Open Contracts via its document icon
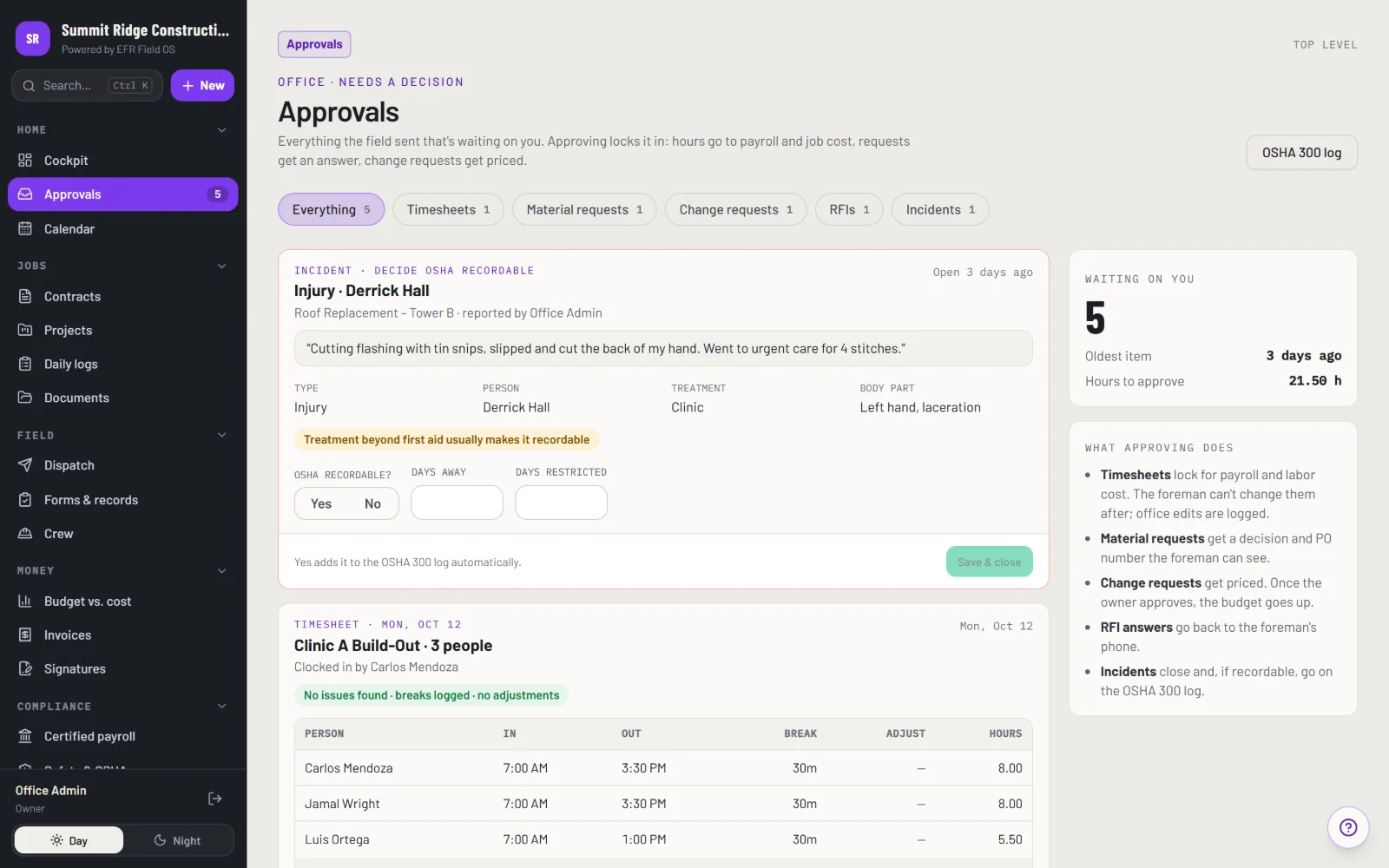 point(25,297)
